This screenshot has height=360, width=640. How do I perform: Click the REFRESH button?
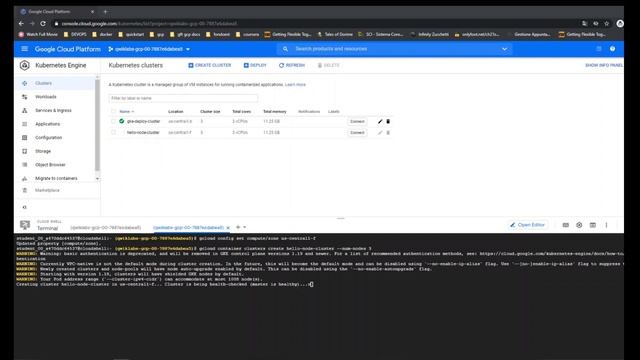pyautogui.click(x=292, y=65)
